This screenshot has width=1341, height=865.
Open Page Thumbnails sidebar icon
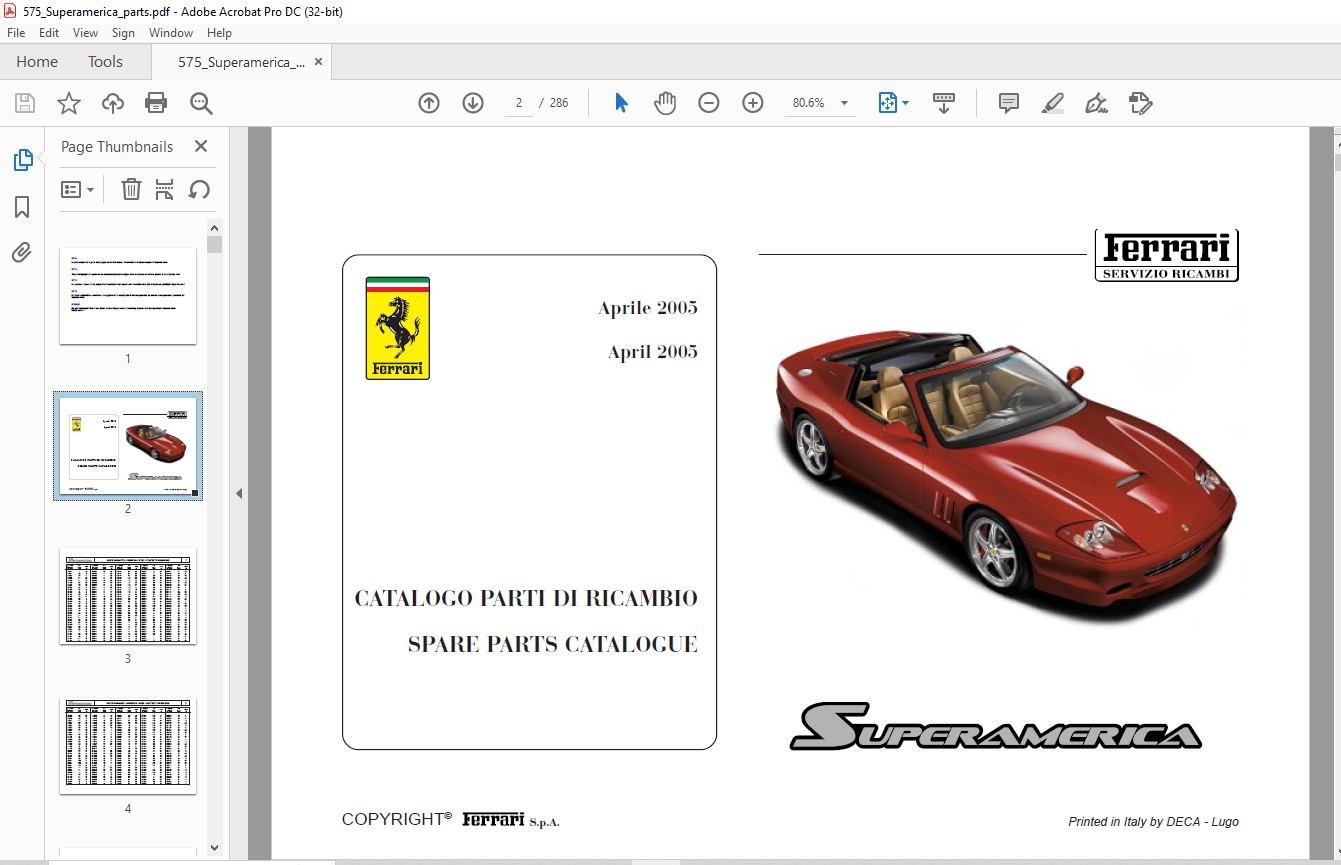tap(22, 160)
